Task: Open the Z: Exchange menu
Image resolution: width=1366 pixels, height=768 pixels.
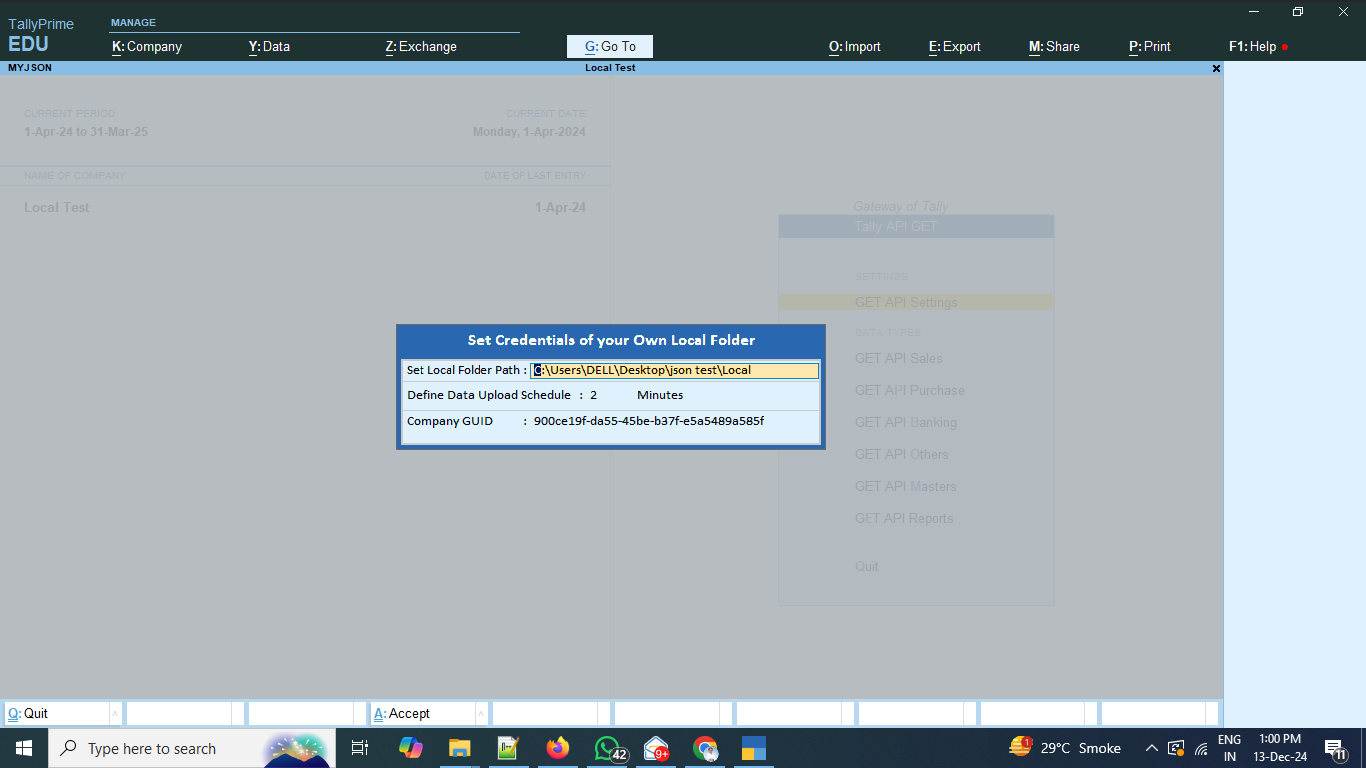Action: click(x=421, y=46)
